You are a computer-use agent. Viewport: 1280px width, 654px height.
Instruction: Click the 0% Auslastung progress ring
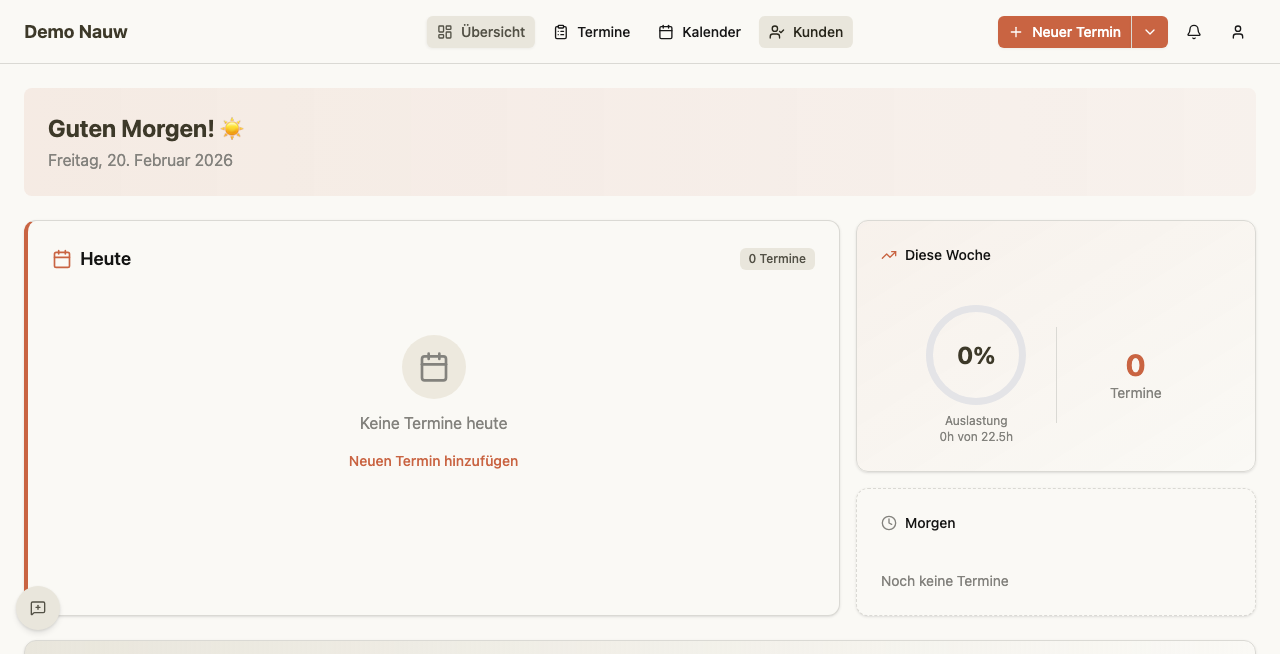[976, 355]
